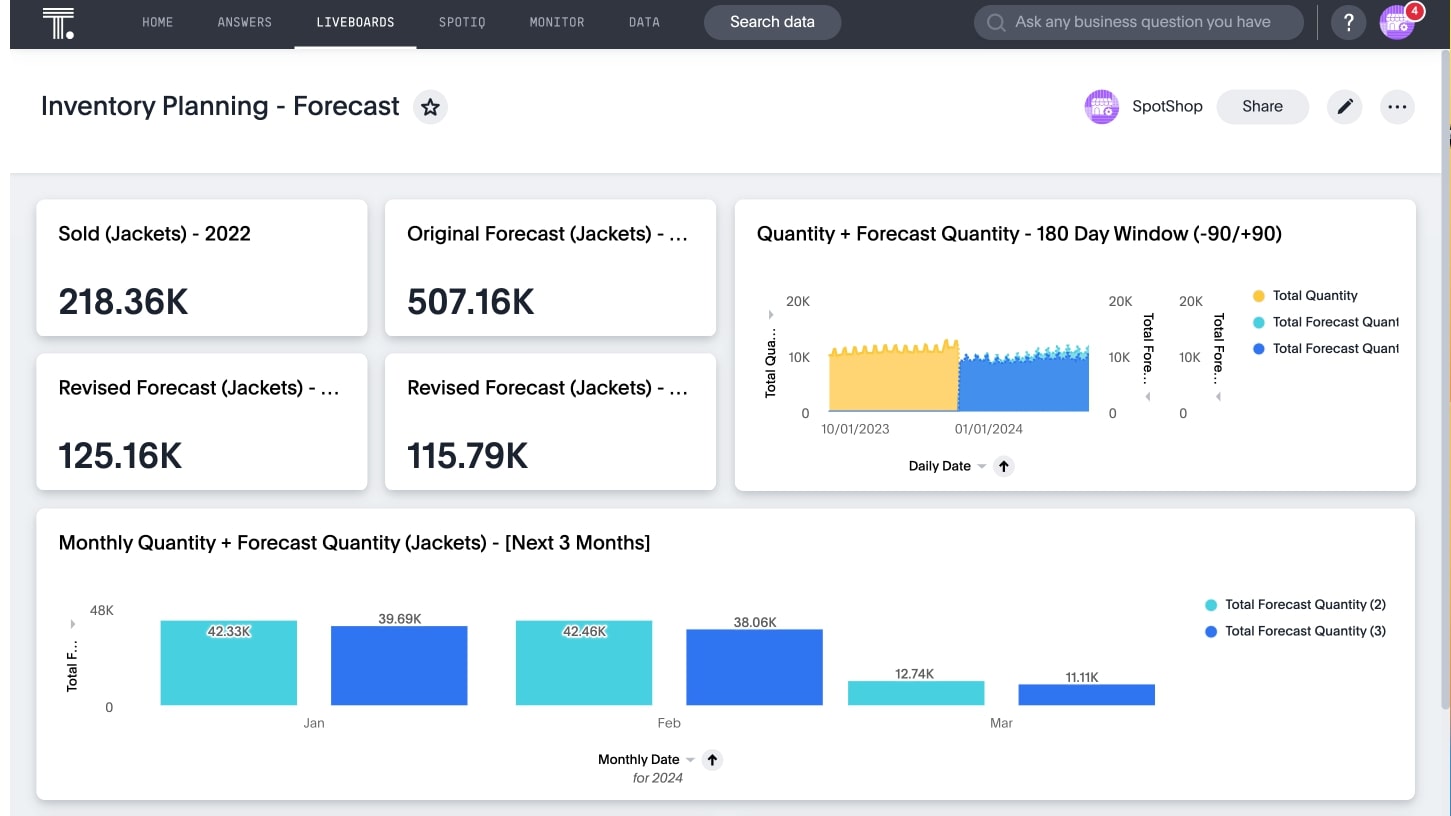Favorite the liveboard with star icon

point(430,107)
